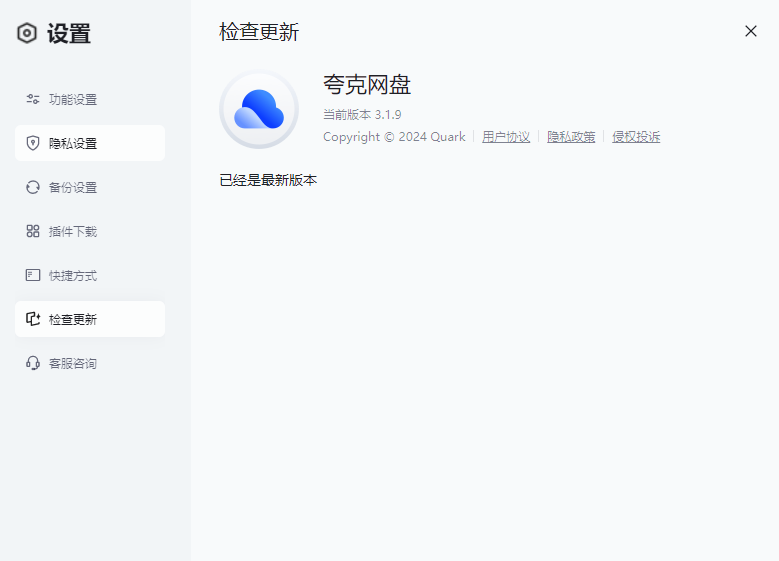Click the Copyright © 2024 Quark text
Image resolution: width=779 pixels, height=561 pixels.
click(394, 137)
